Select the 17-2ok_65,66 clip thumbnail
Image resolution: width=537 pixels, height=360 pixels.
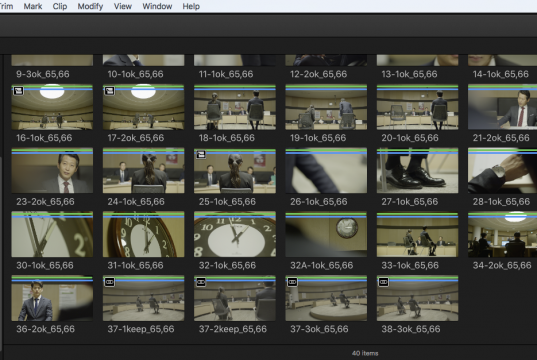click(x=143, y=107)
